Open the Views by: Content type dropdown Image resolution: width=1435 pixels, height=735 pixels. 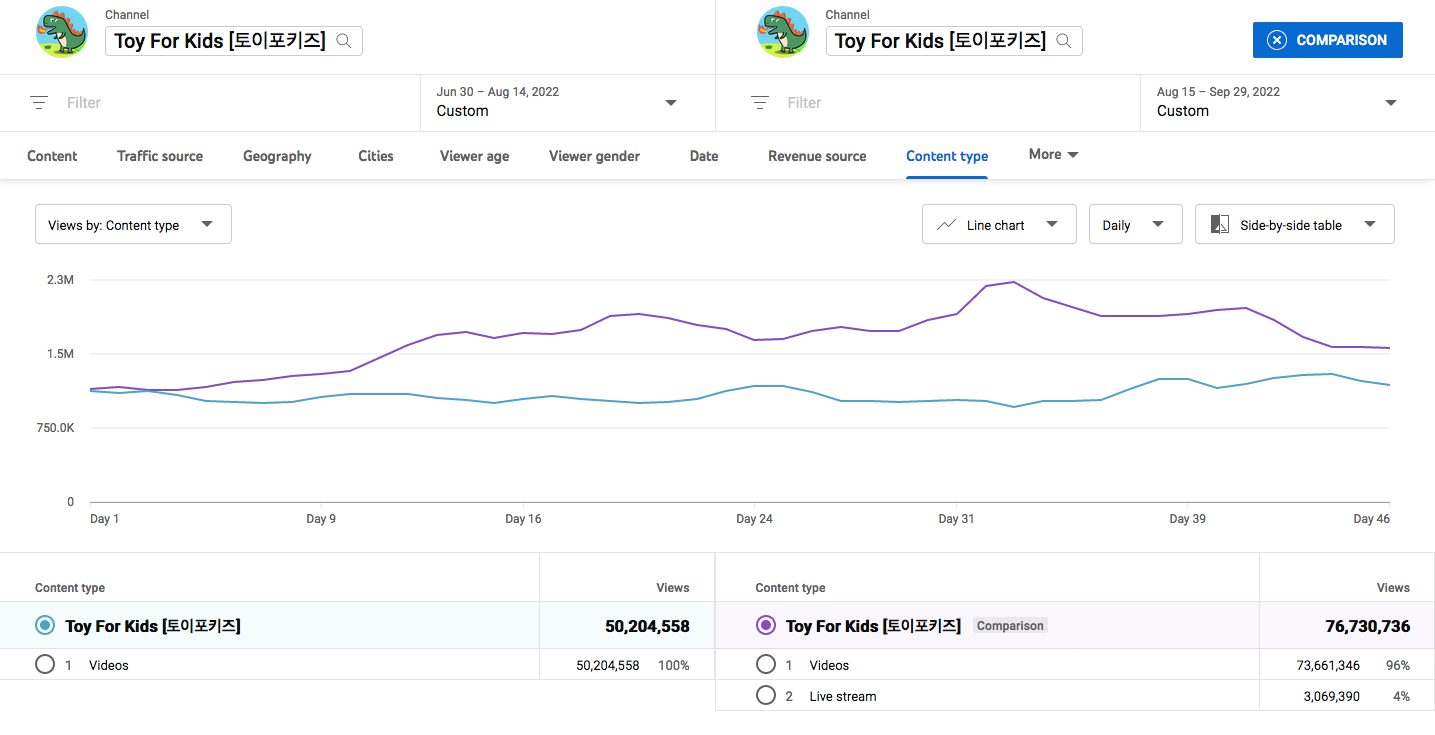pyautogui.click(x=133, y=225)
